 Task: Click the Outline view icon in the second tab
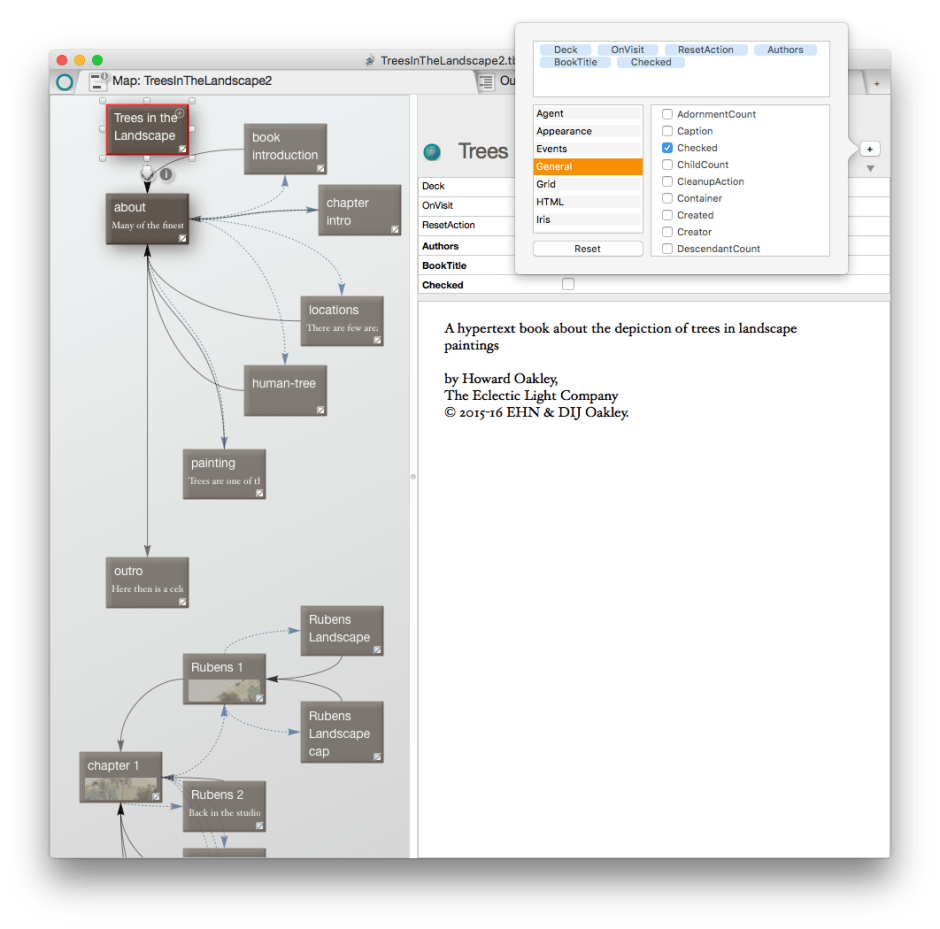pyautogui.click(x=486, y=81)
